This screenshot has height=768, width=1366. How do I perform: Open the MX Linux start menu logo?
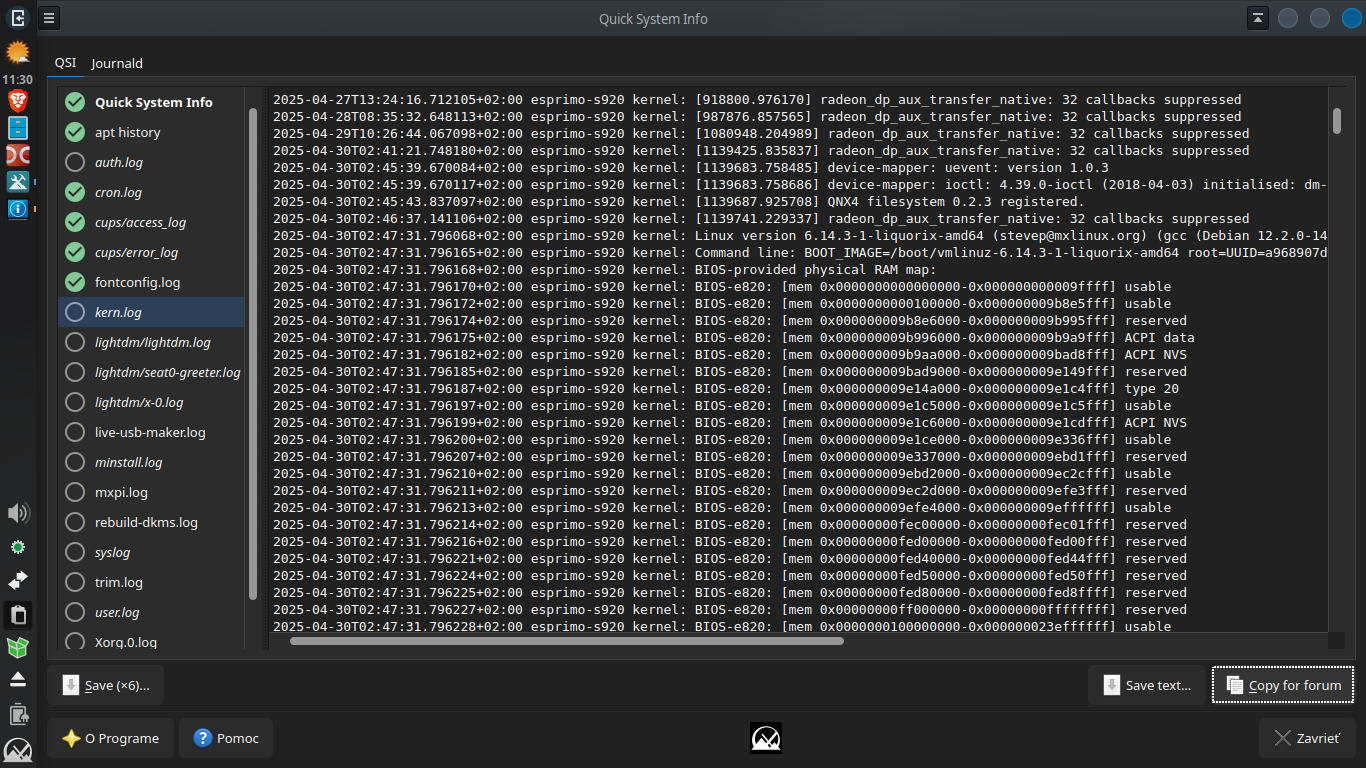18,750
